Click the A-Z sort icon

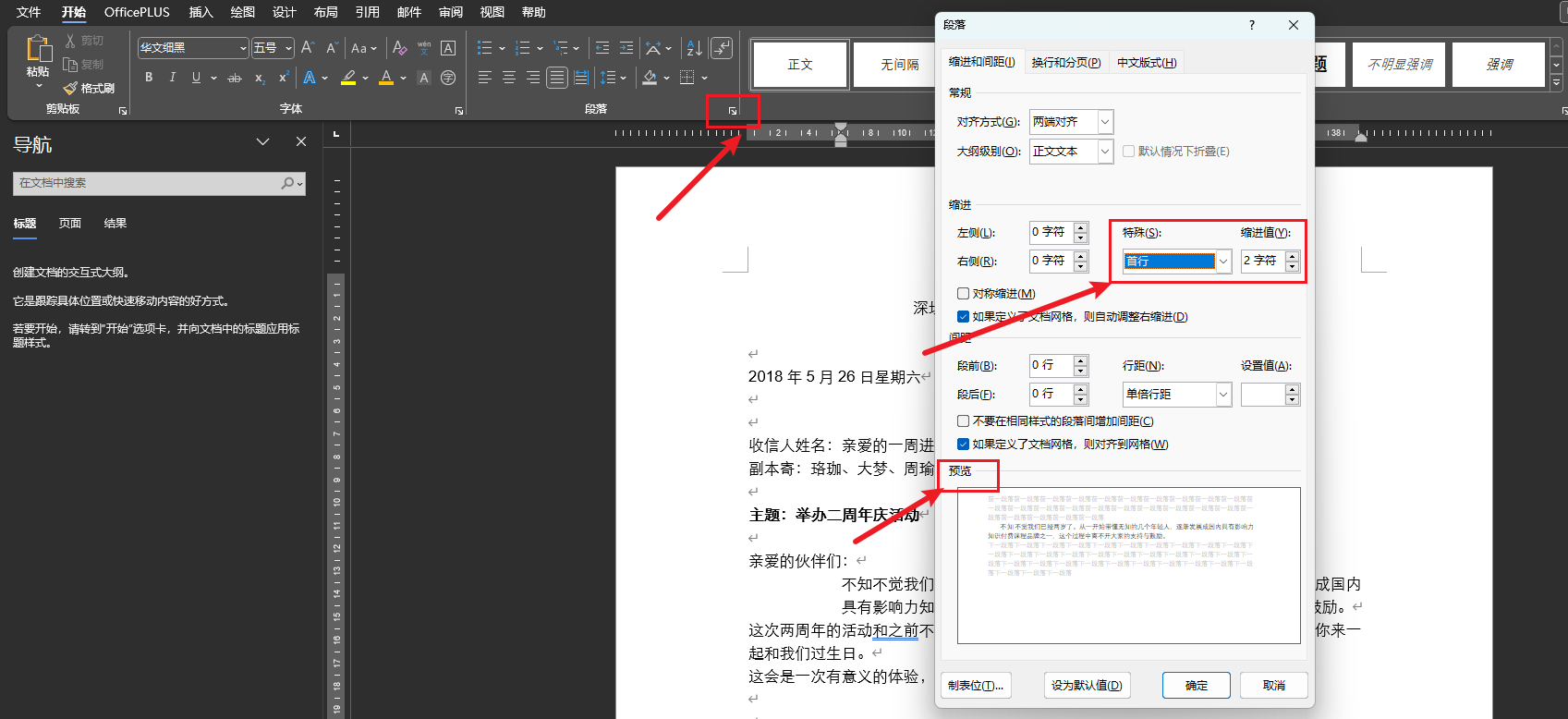695,47
